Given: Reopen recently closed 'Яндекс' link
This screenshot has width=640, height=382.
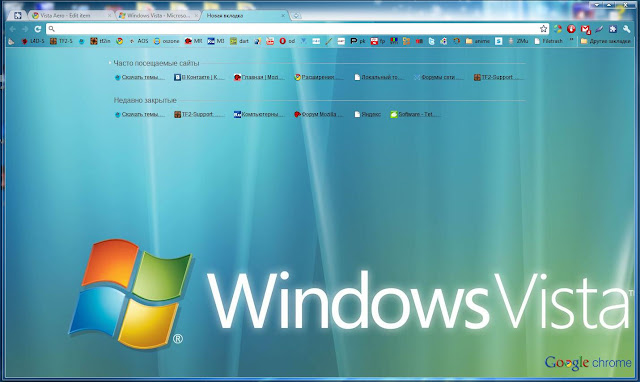Looking at the screenshot, I should point(368,114).
